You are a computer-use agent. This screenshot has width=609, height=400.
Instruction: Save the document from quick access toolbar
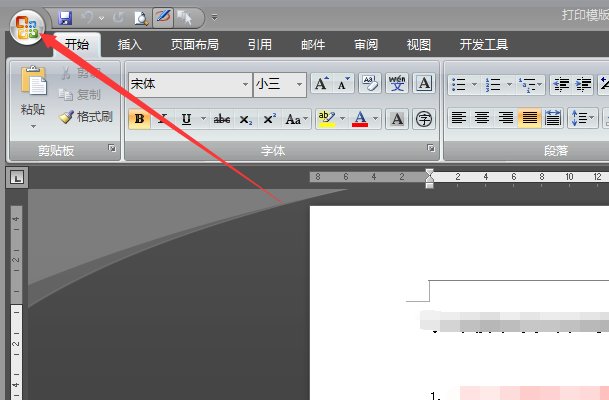tap(66, 18)
